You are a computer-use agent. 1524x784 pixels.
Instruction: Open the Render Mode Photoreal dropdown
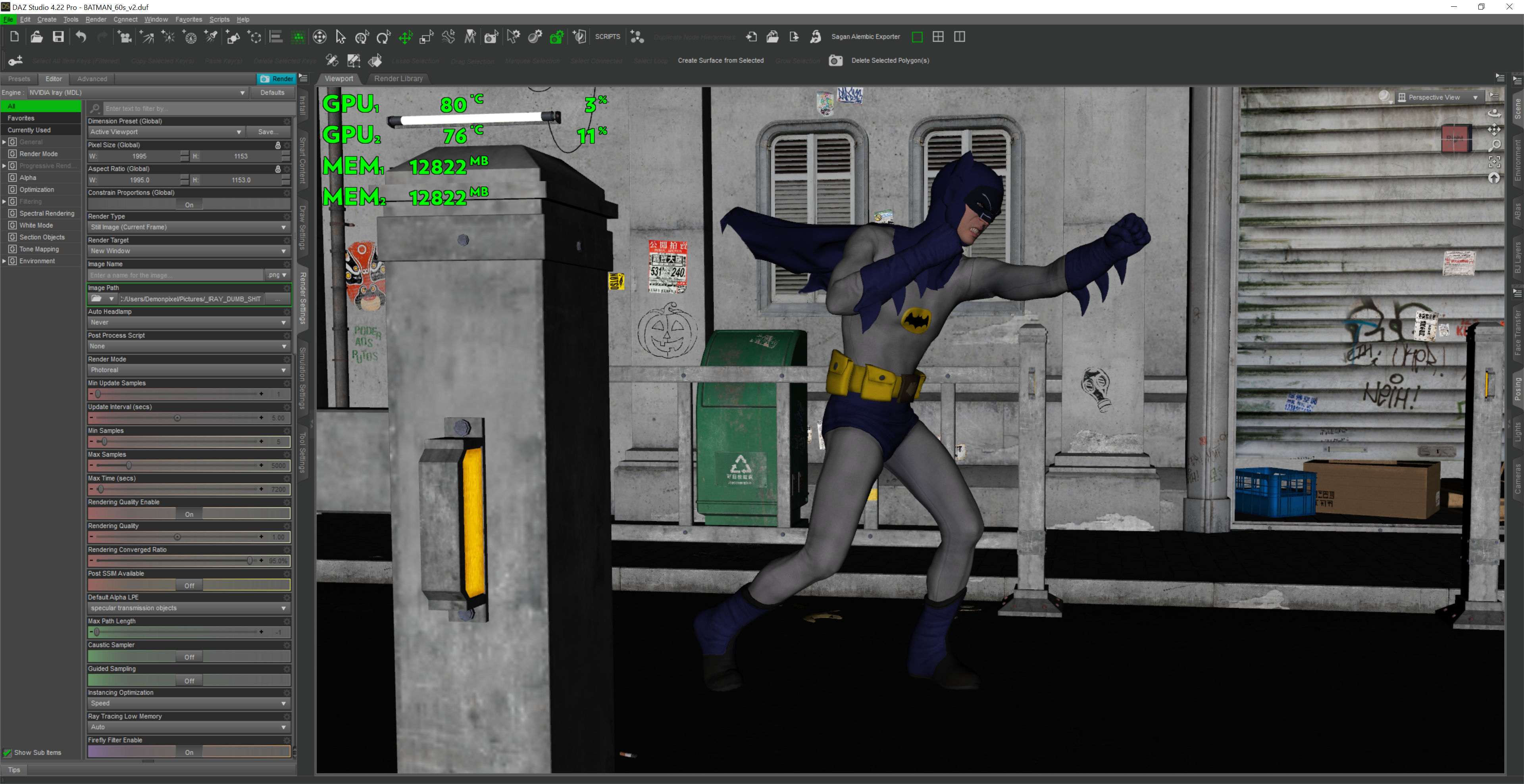tap(188, 370)
